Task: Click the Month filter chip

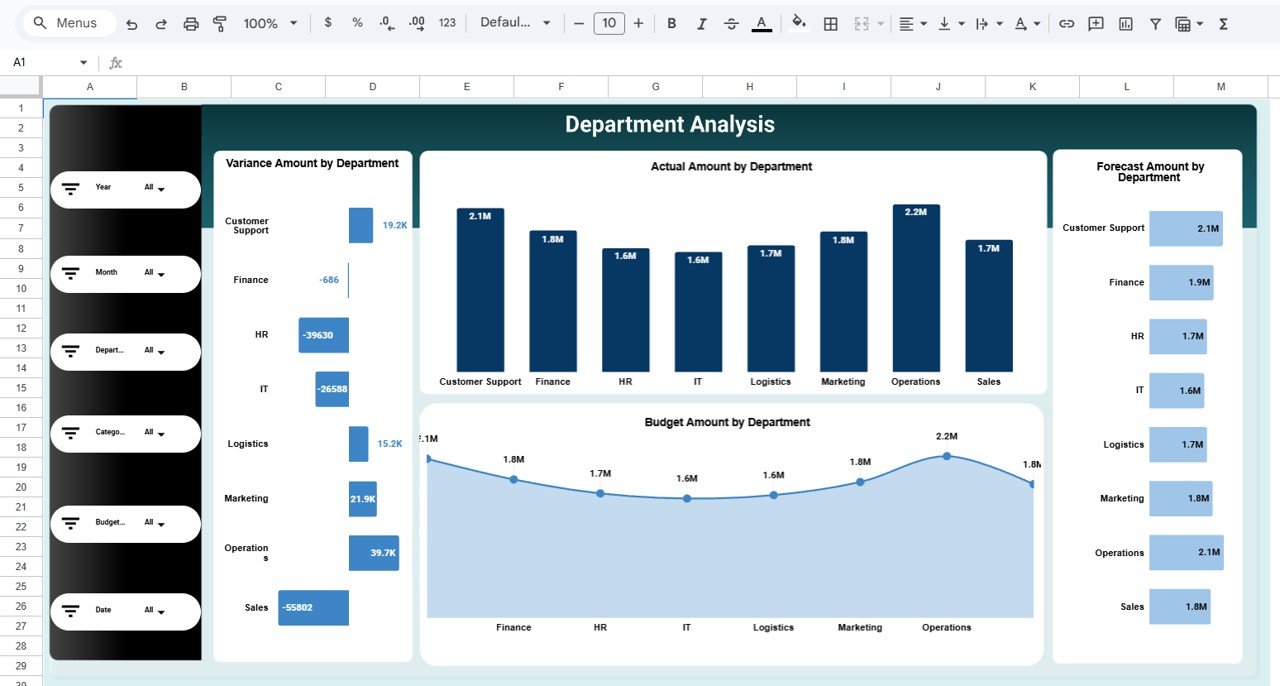Action: [x=124, y=272]
